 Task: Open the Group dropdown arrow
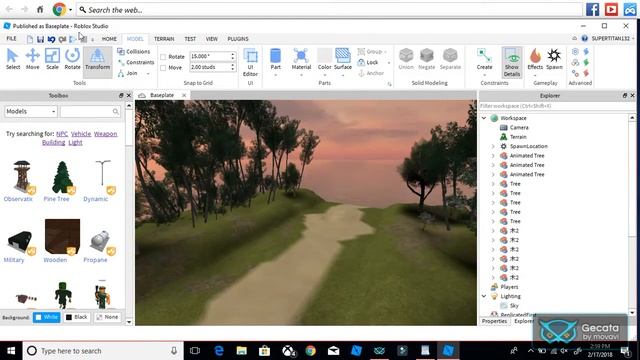385,52
